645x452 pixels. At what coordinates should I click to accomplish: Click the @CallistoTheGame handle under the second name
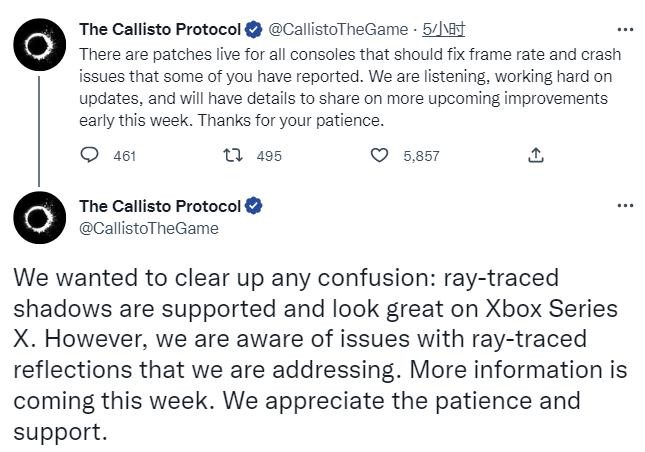pos(148,228)
